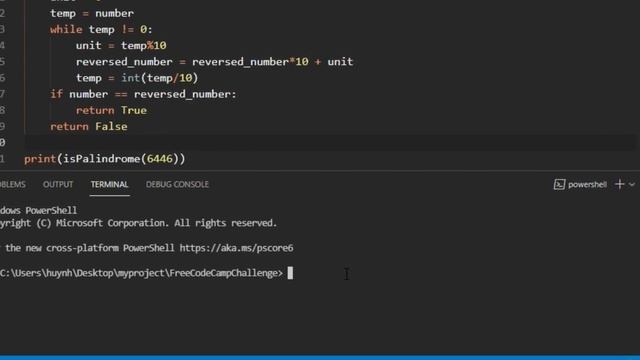Click the 'return True' code line
This screenshot has height=360, width=640.
pyautogui.click(x=111, y=110)
